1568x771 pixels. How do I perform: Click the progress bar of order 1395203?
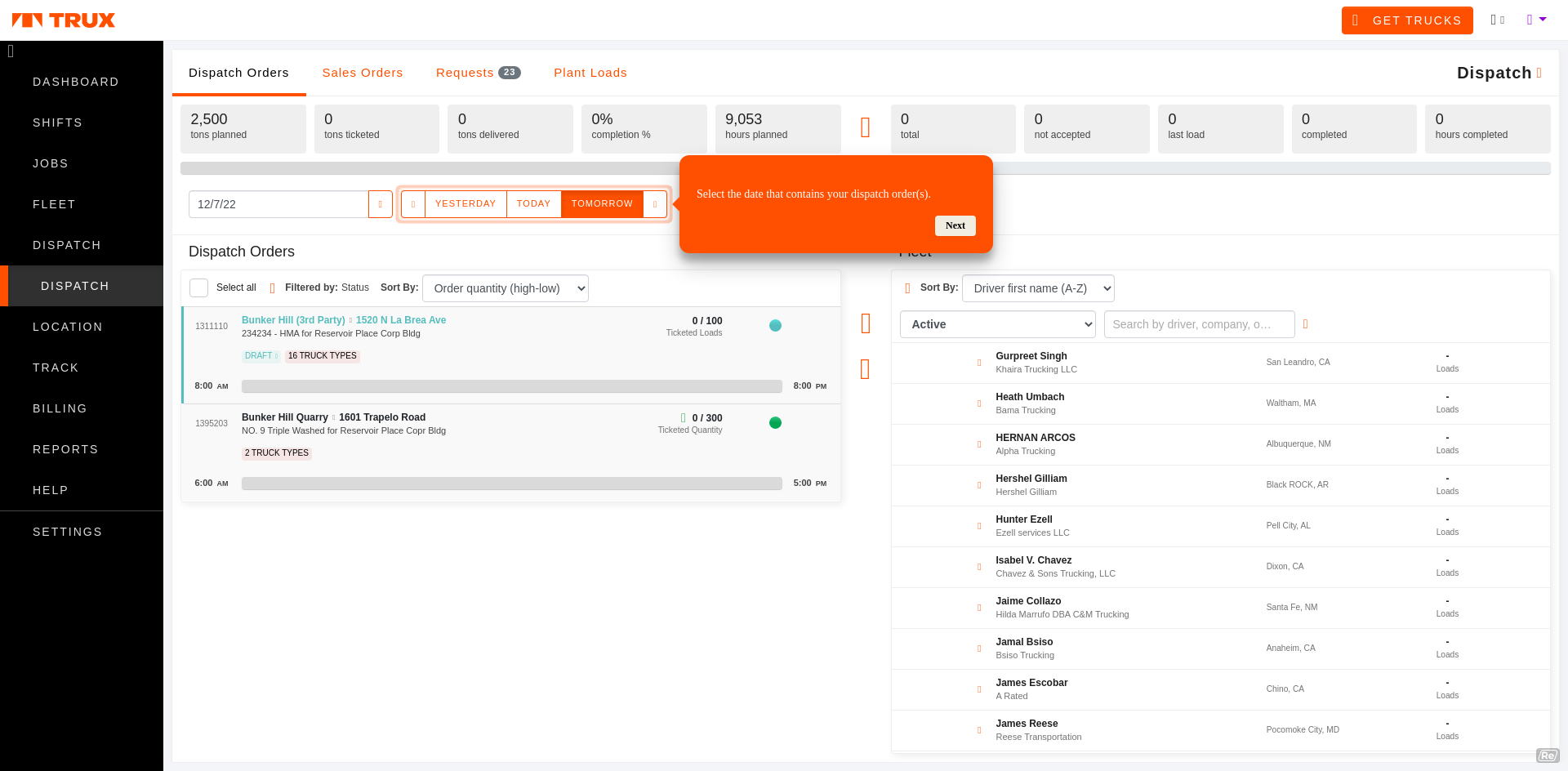[511, 483]
